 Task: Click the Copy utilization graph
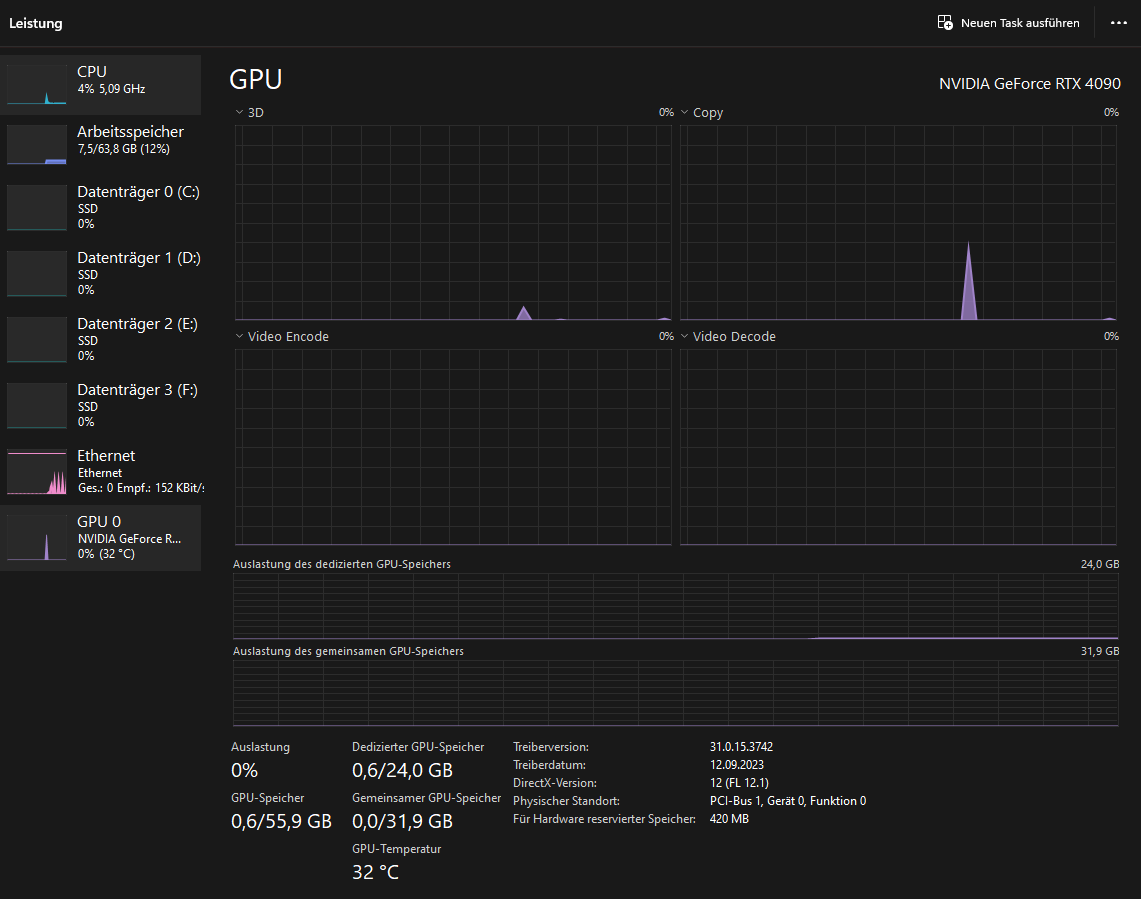coord(898,223)
